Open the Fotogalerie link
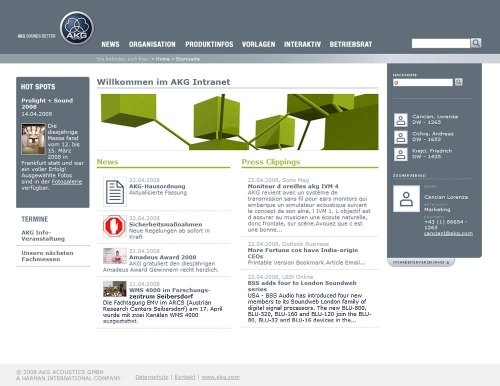 [x=67, y=182]
